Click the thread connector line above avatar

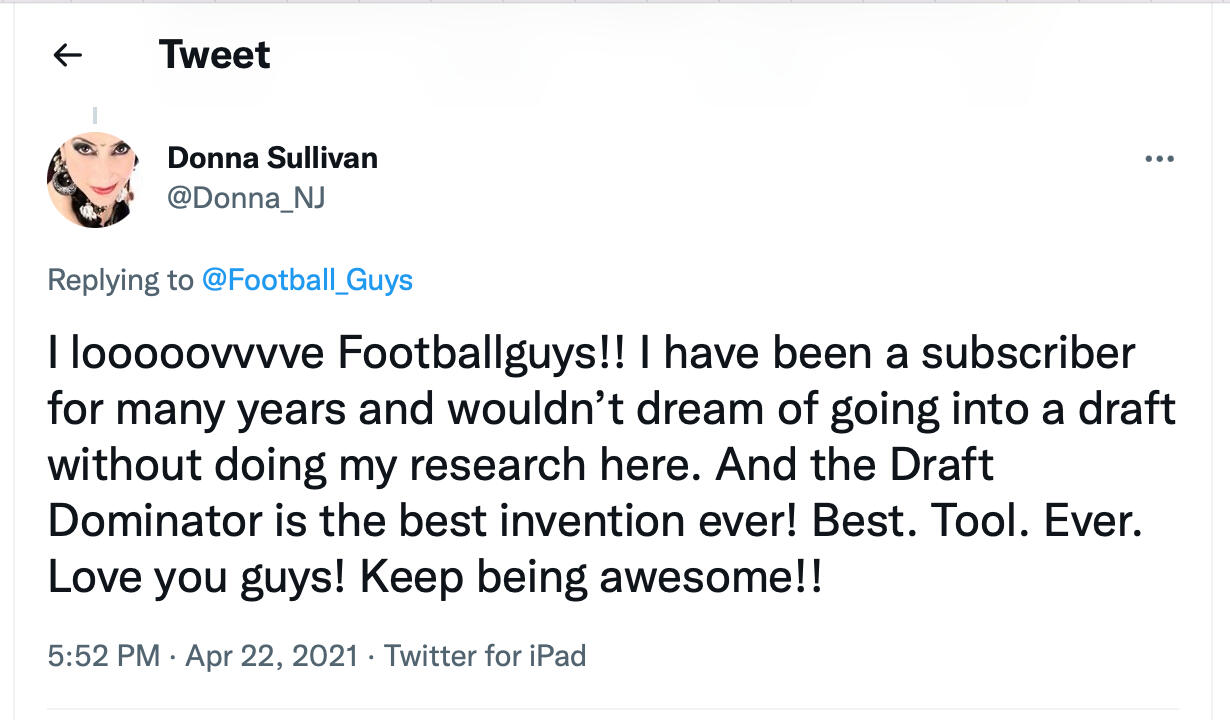pyautogui.click(x=95, y=115)
